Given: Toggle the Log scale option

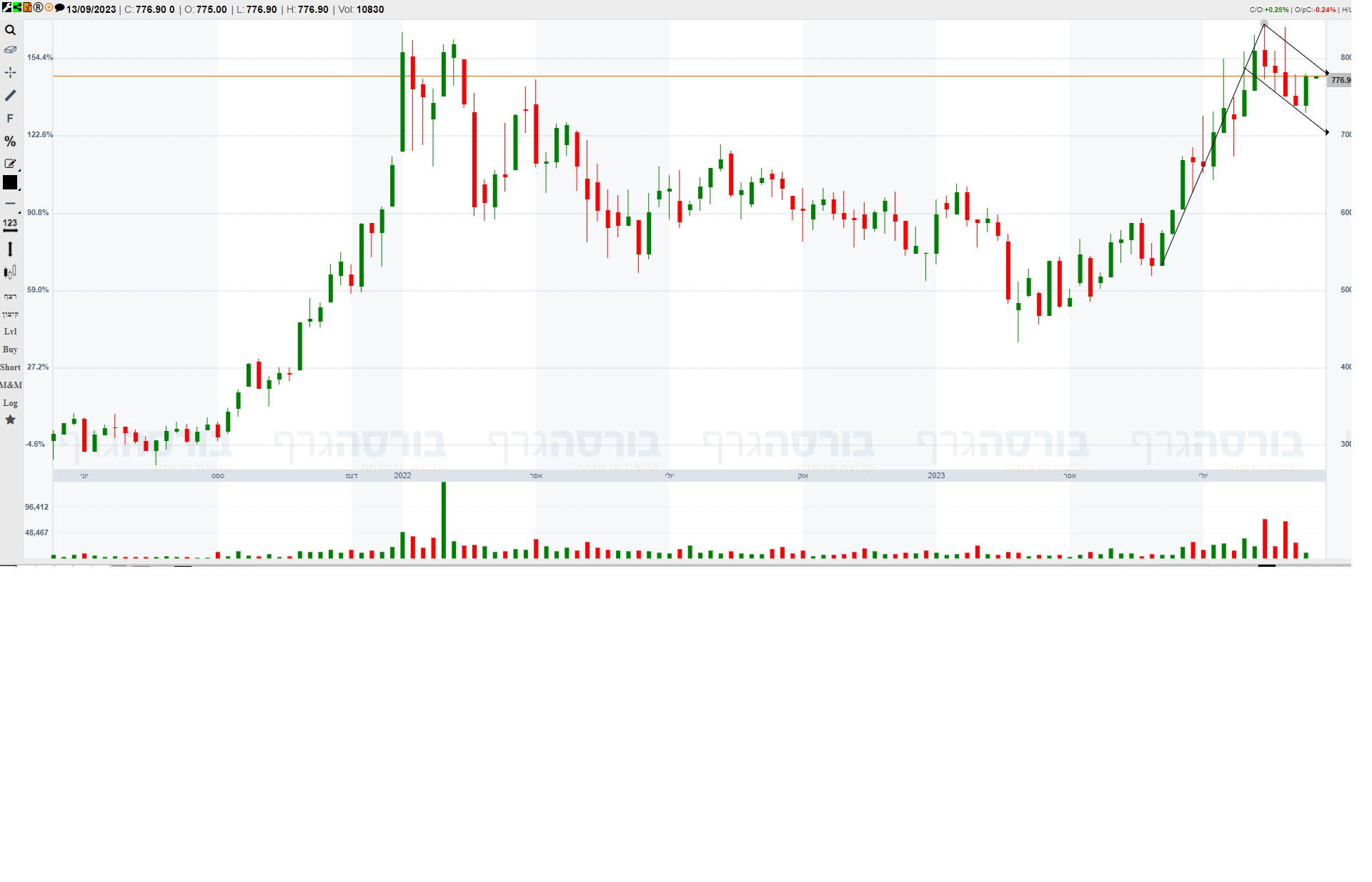Looking at the screenshot, I should [x=10, y=403].
